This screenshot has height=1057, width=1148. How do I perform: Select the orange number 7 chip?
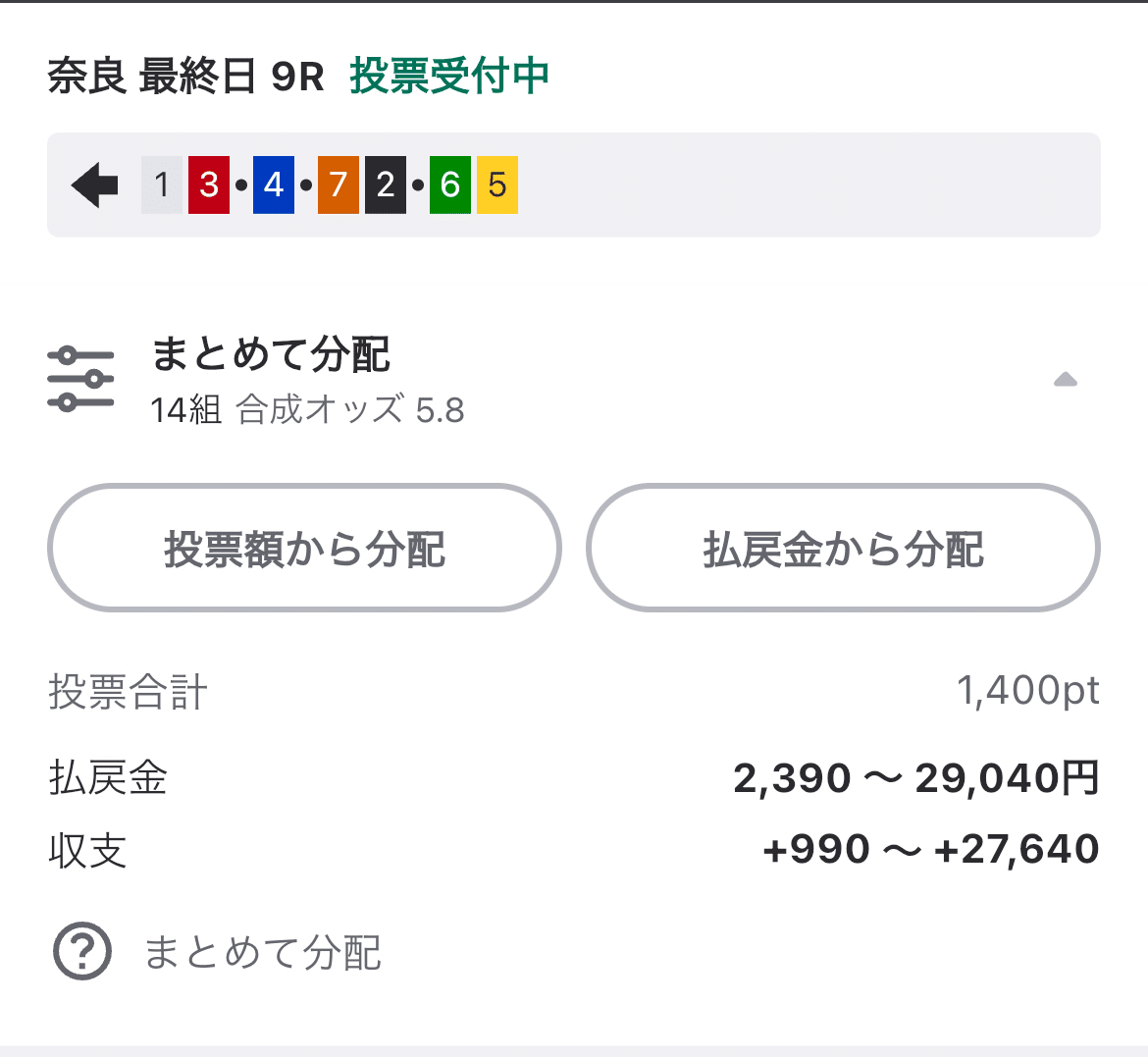coord(337,185)
